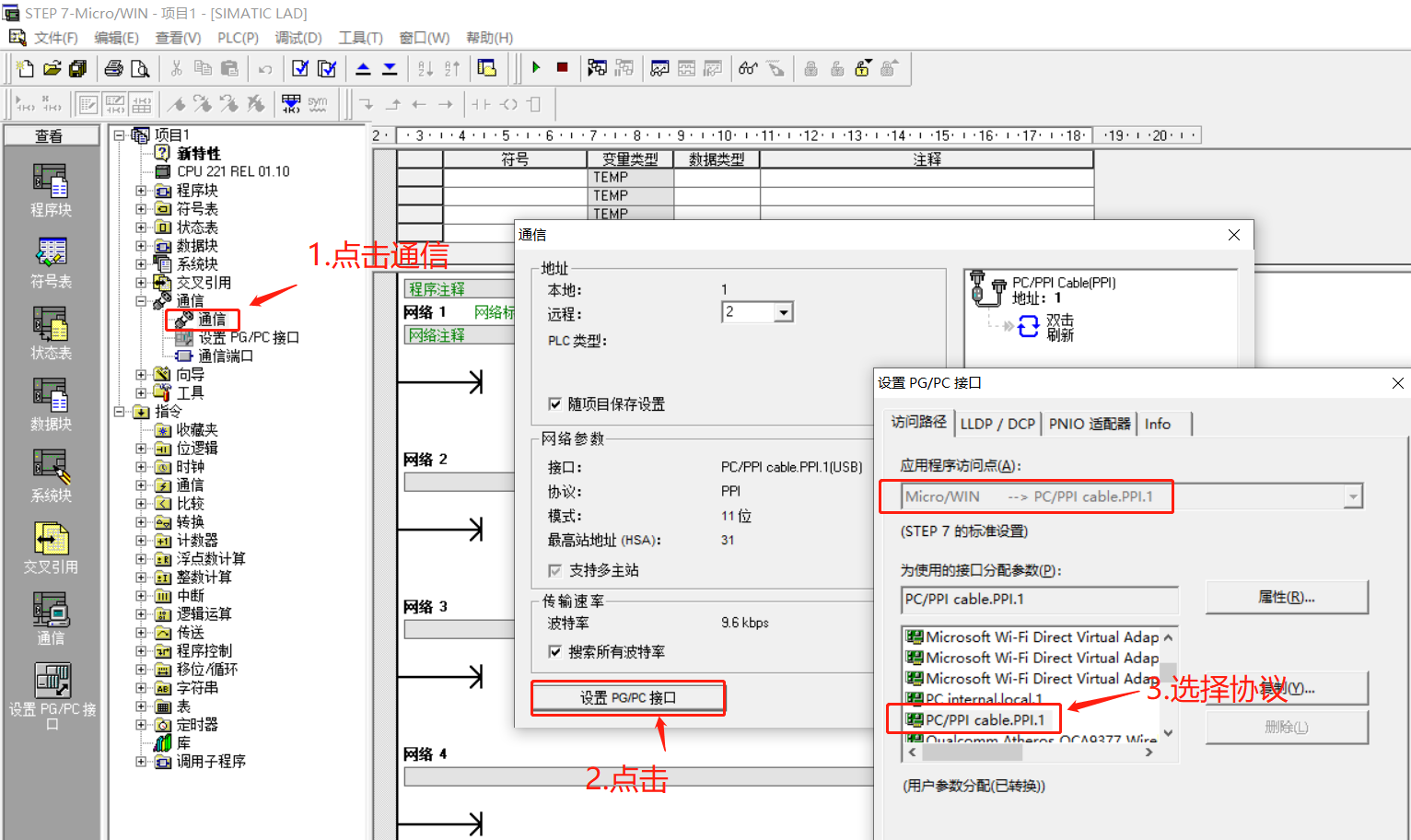
Task: Switch to the LLDP / DCP tab
Action: click(x=997, y=424)
